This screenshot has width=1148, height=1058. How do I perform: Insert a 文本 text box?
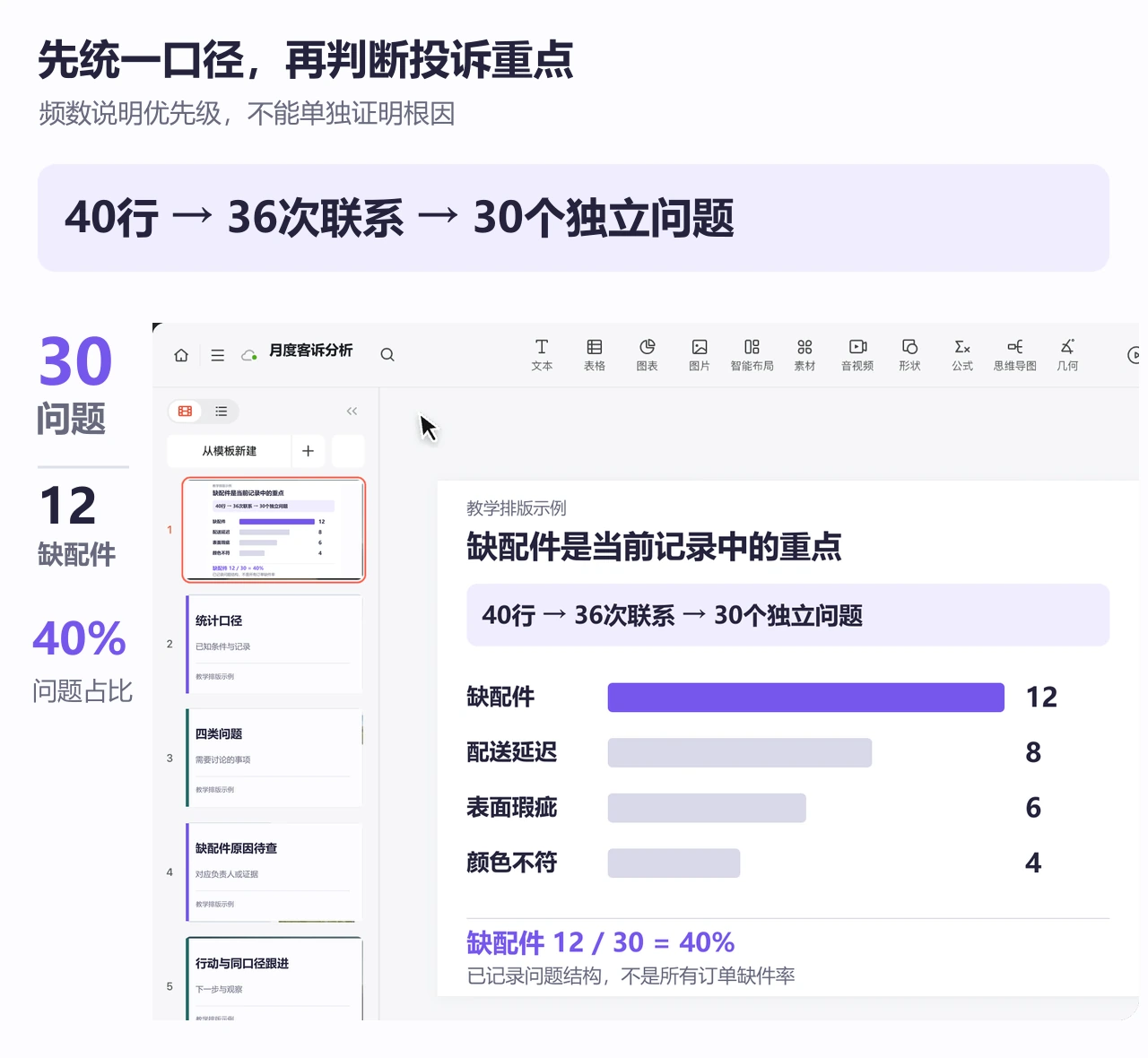tap(542, 355)
